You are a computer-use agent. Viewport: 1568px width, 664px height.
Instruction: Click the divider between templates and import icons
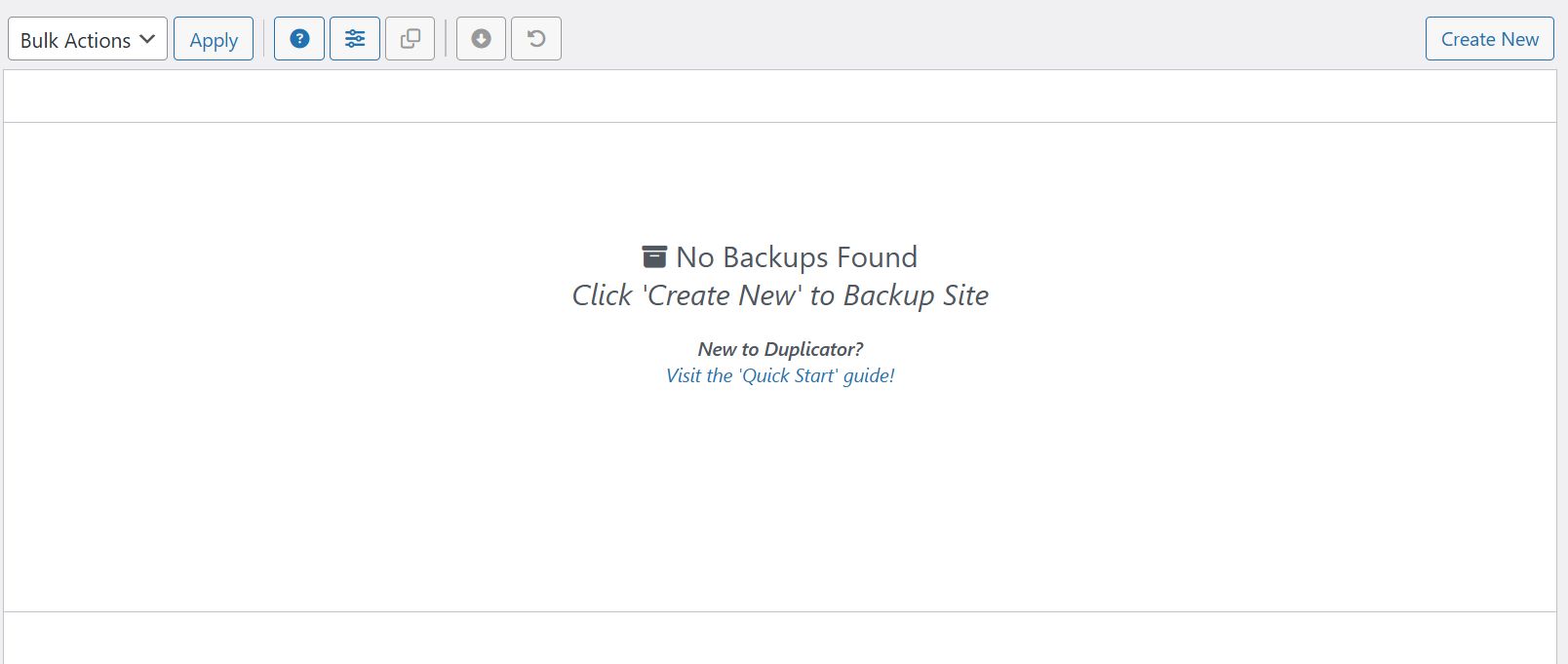(x=446, y=39)
